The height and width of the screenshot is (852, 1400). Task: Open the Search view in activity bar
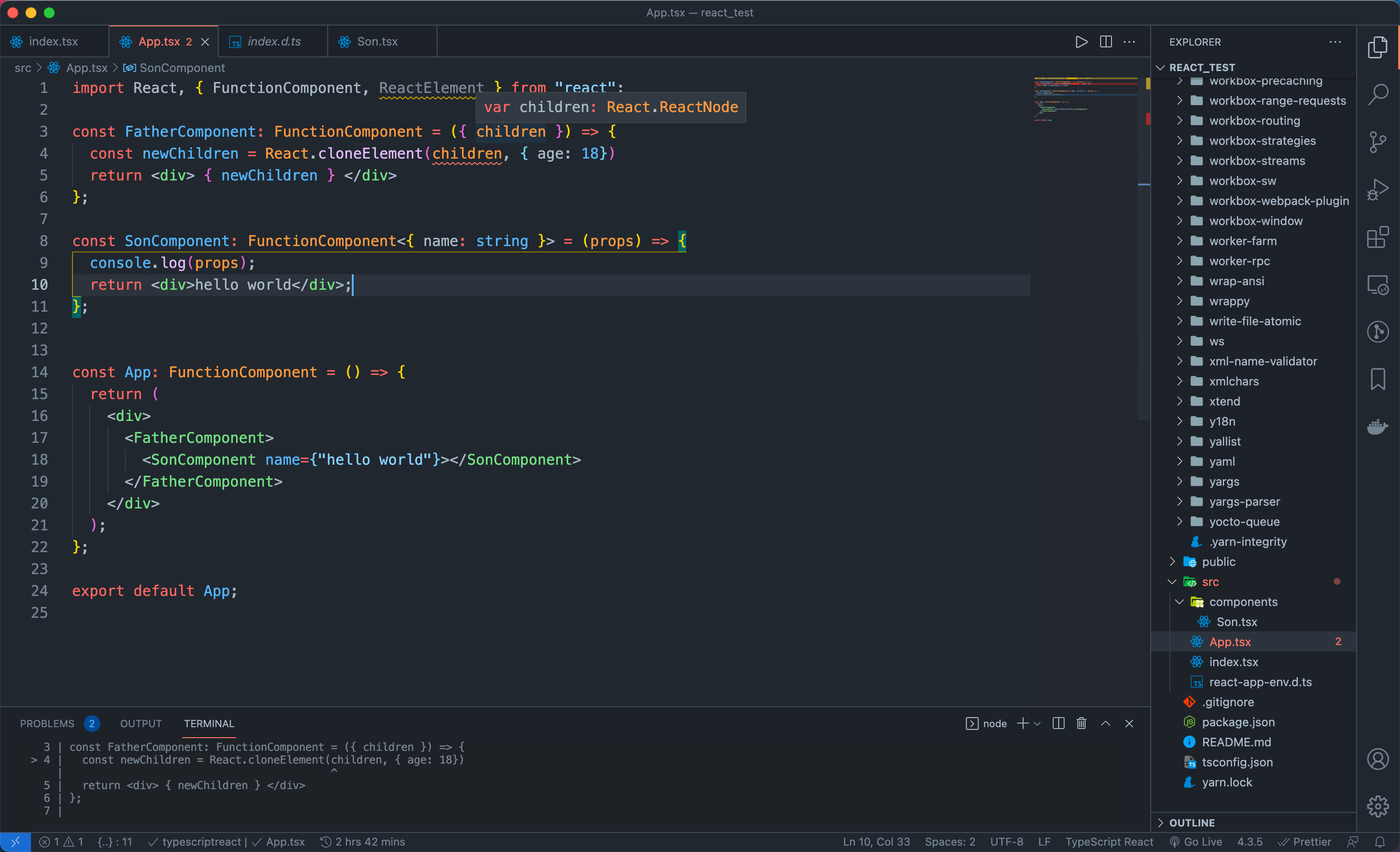coord(1378,94)
